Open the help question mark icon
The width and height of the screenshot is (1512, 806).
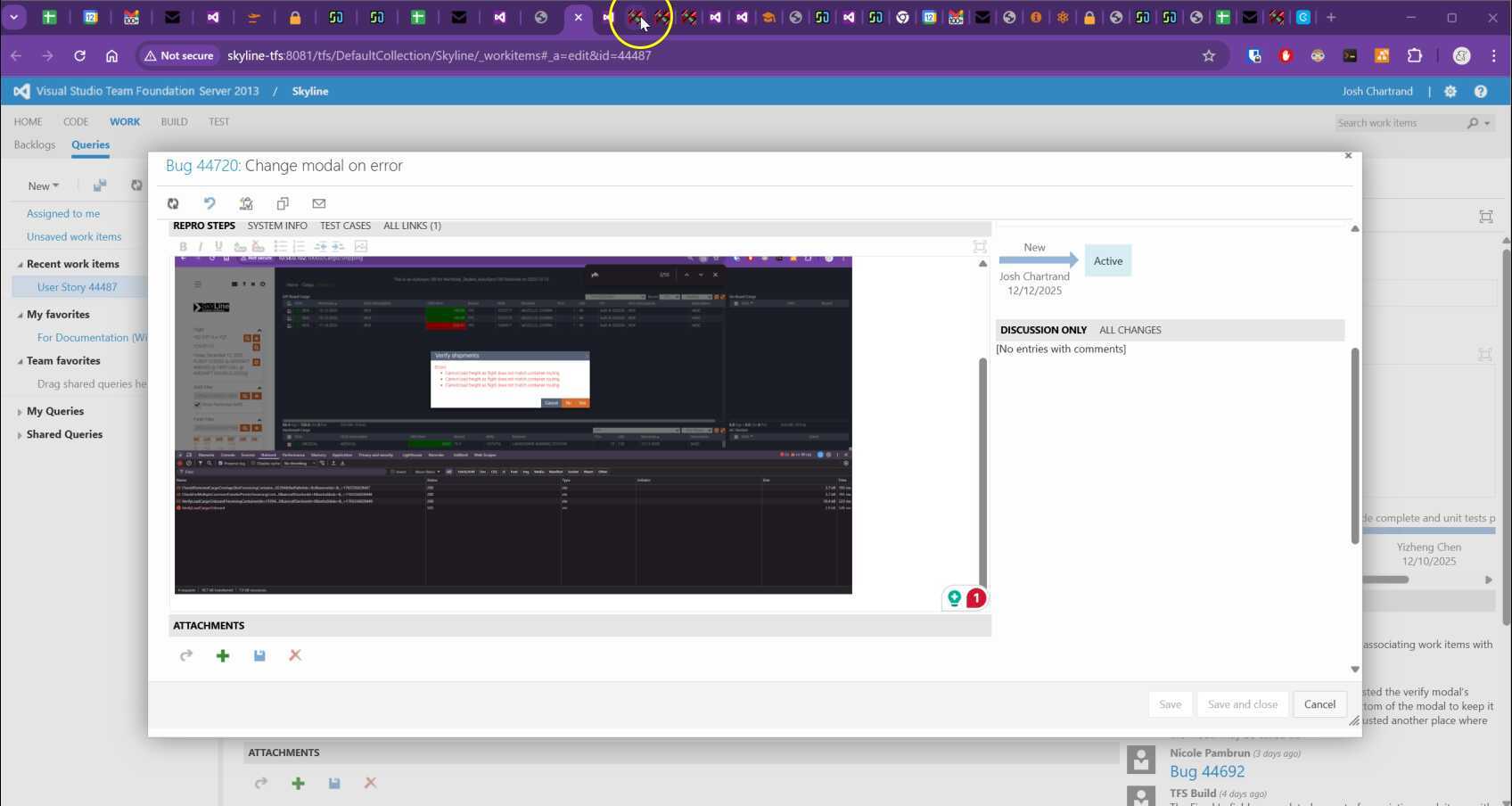point(1481,92)
